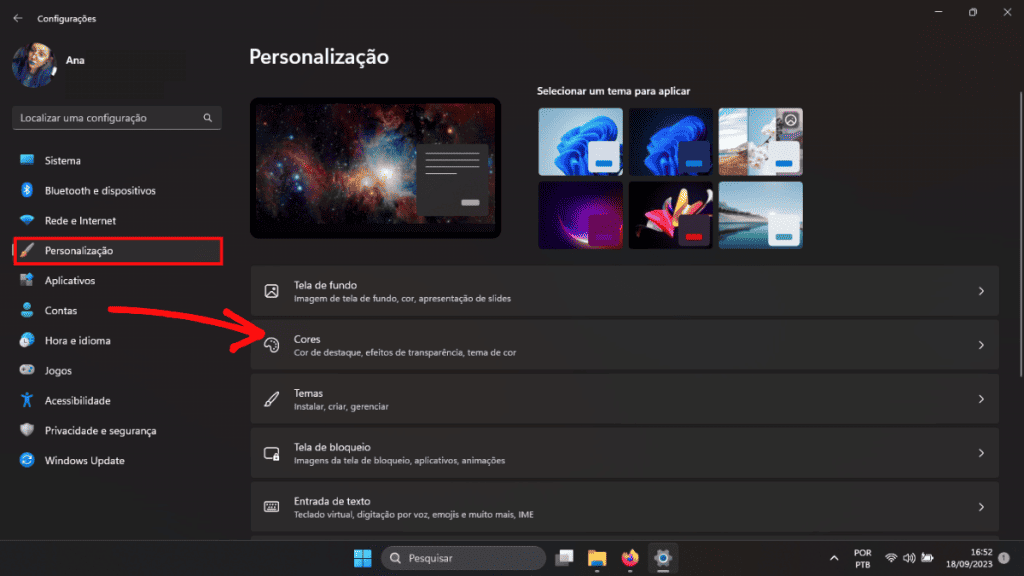
Task: Click the Contas person icon
Action: [27, 310]
